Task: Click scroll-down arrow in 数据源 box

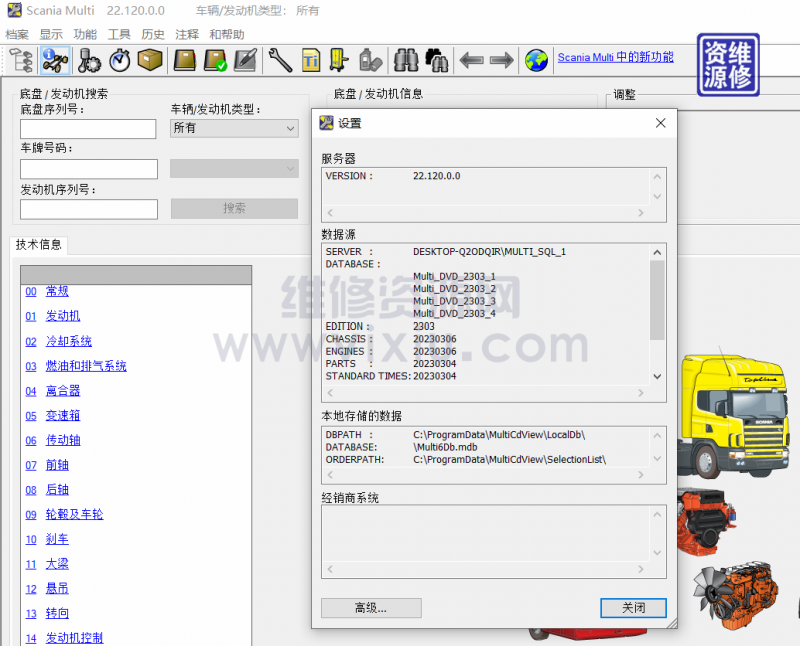Action: pos(657,377)
